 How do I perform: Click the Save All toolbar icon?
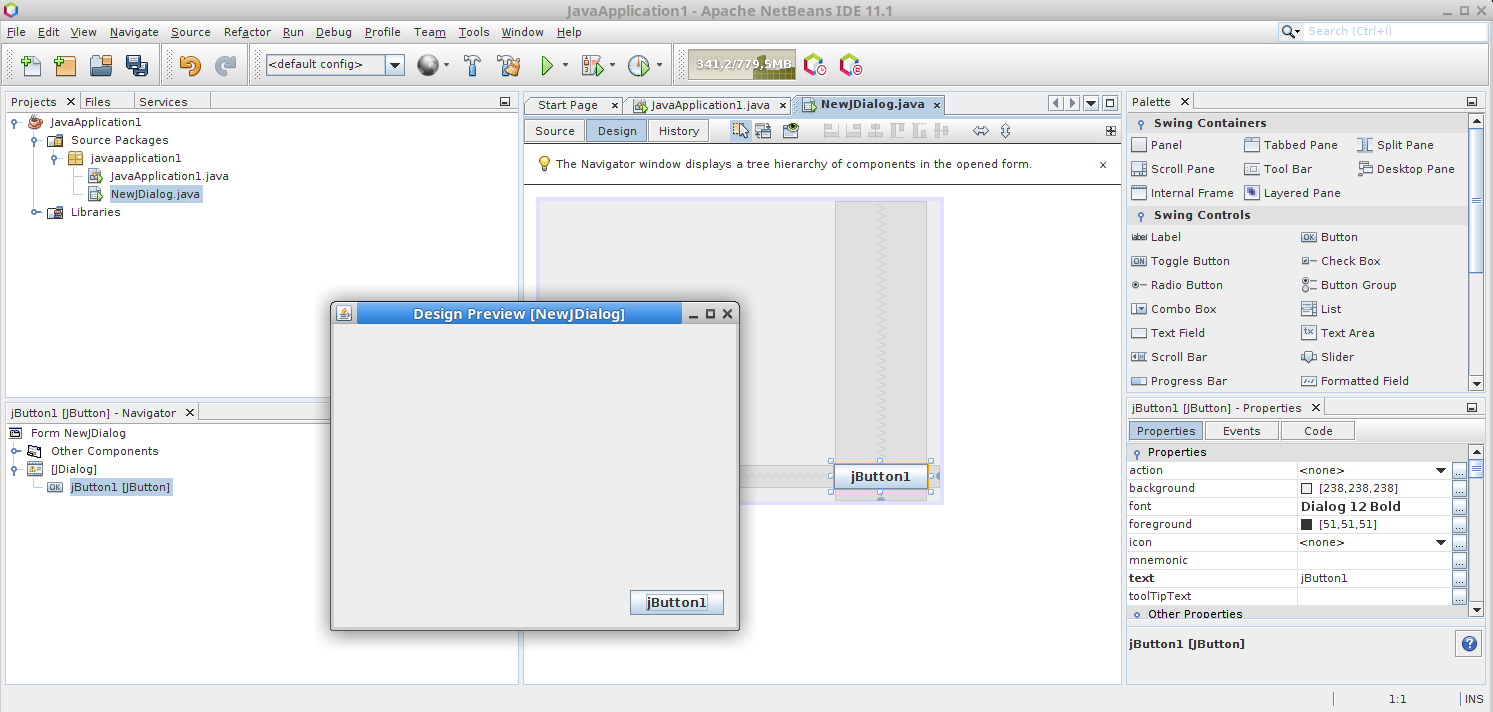point(137,66)
